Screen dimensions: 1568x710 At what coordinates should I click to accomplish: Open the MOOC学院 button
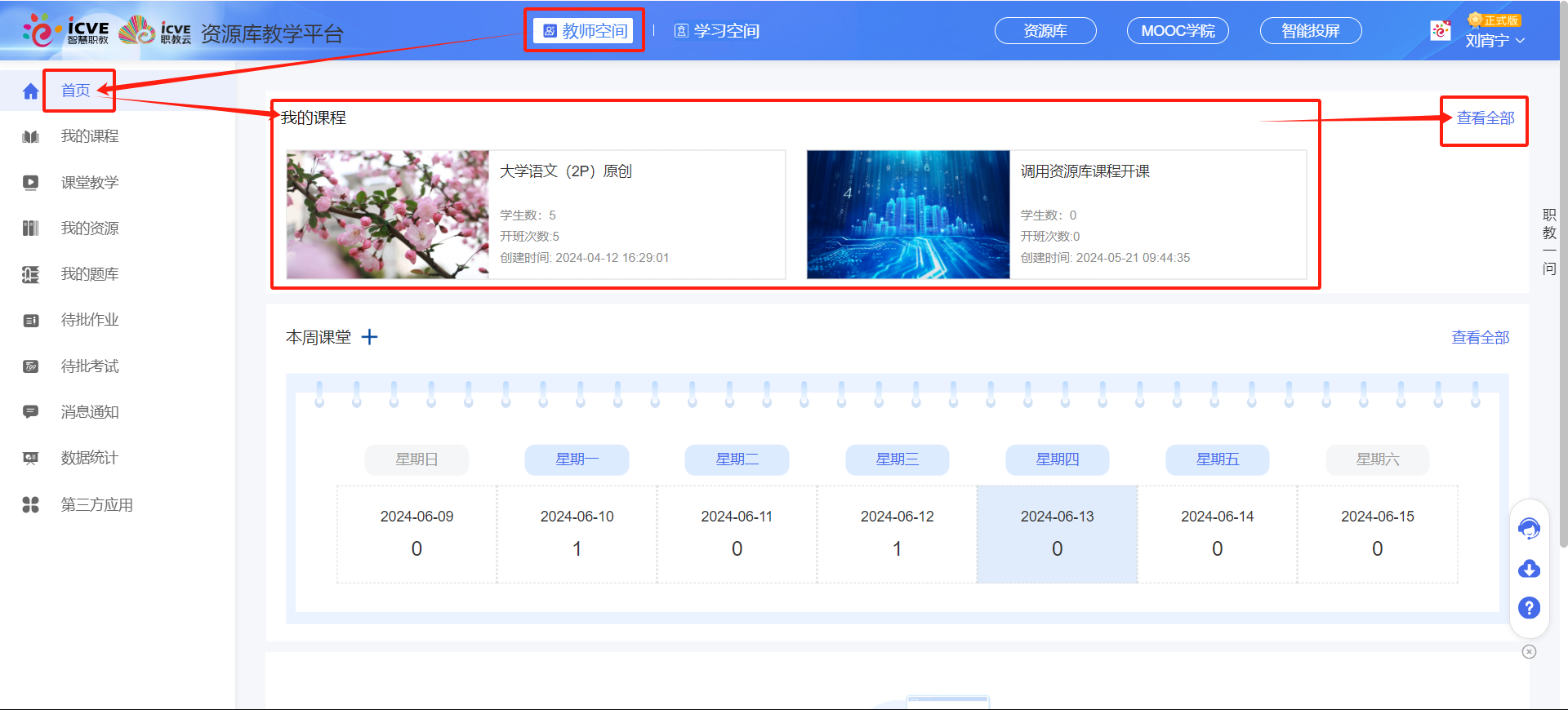pos(1178,31)
